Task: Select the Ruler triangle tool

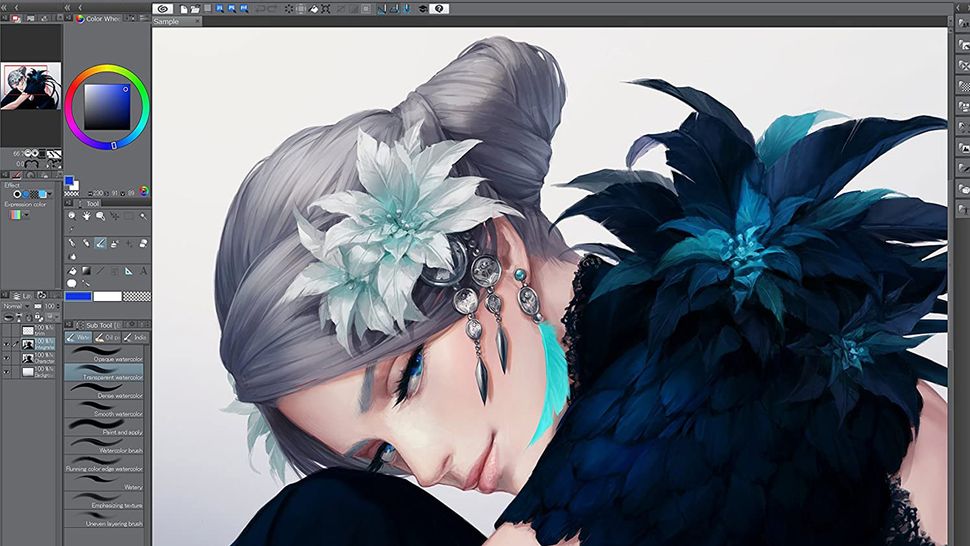Action: pos(129,271)
